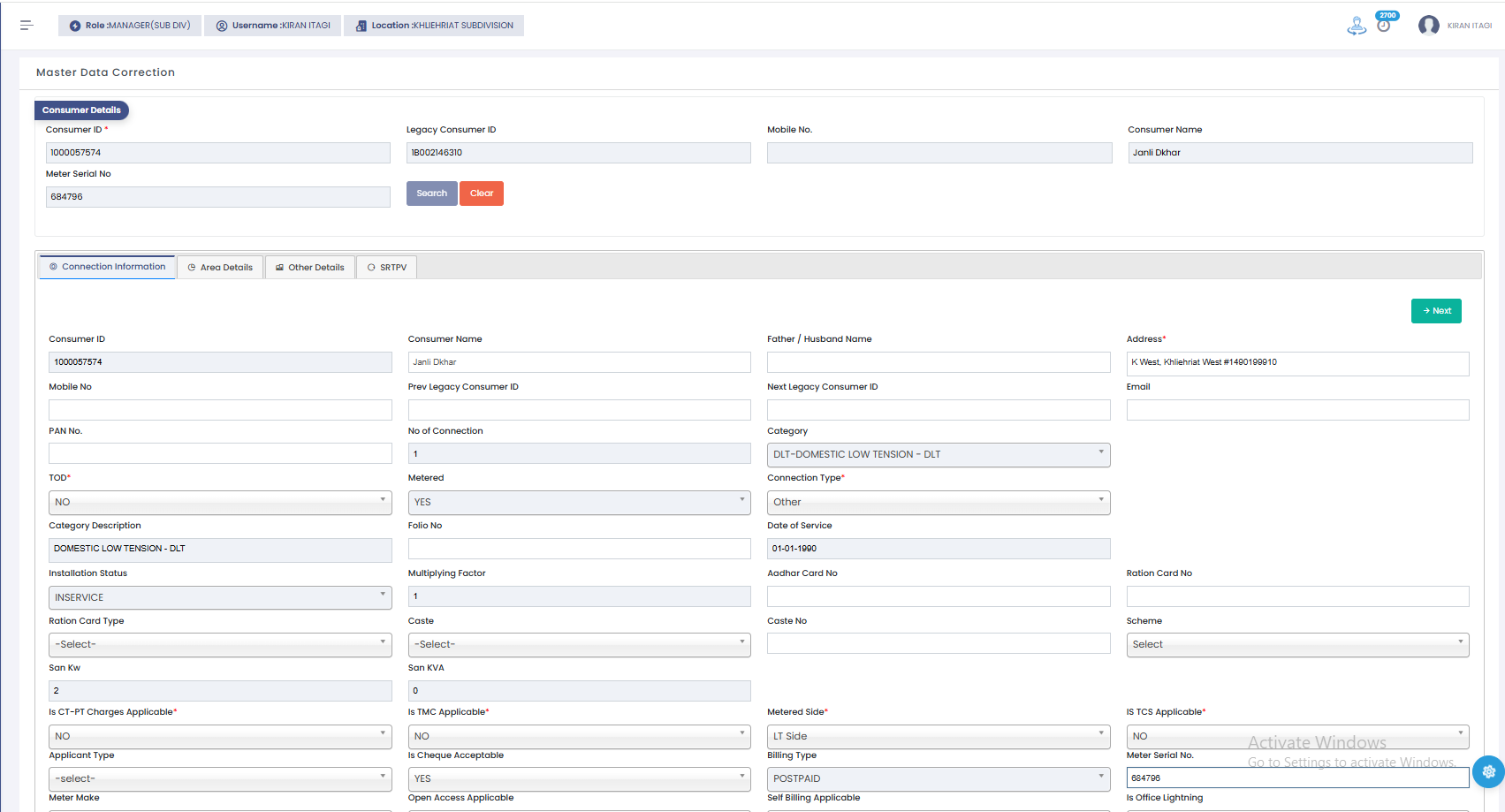The image size is (1505, 812).
Task: Click the top Consumer ID search field
Action: click(x=217, y=153)
